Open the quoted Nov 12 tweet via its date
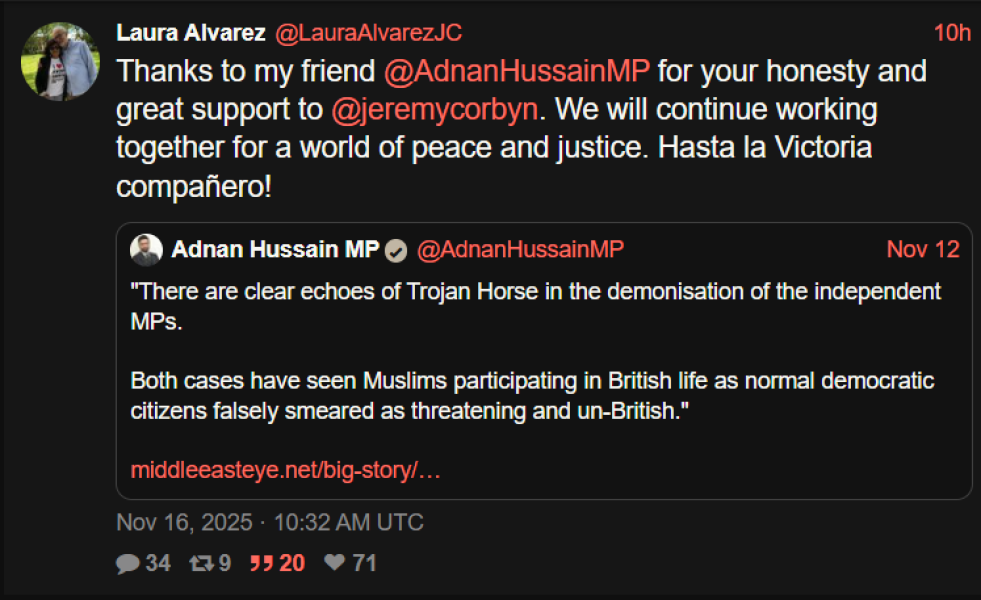This screenshot has width=981, height=600. point(922,250)
